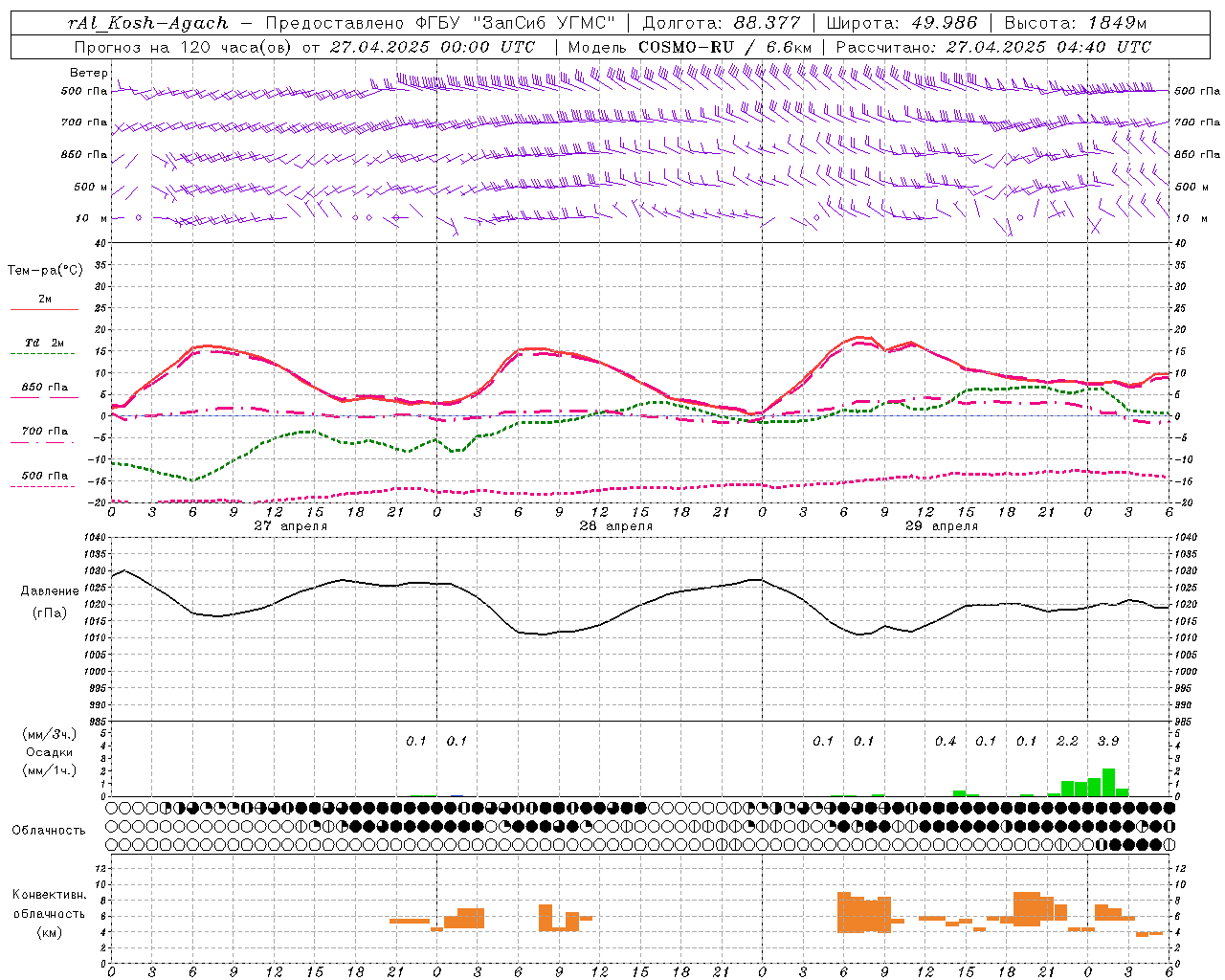Screen dimensions: 1225x980
Task: Select the latitude value Широта: 49.986
Action: pos(902,23)
